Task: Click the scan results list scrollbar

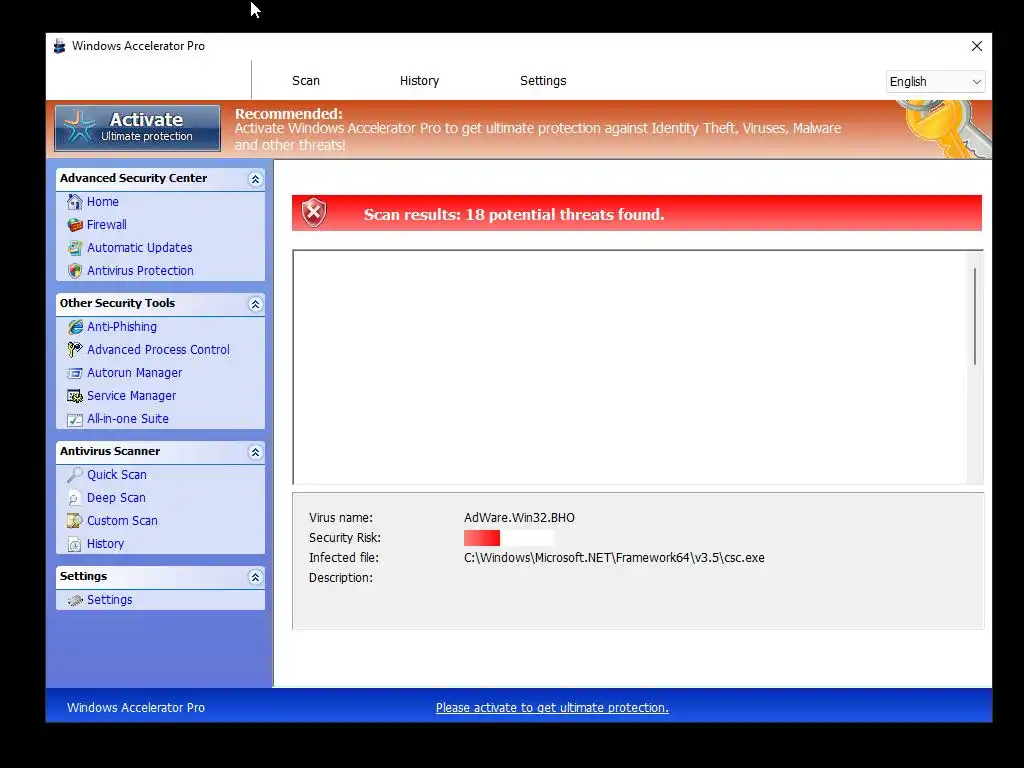Action: (x=974, y=316)
